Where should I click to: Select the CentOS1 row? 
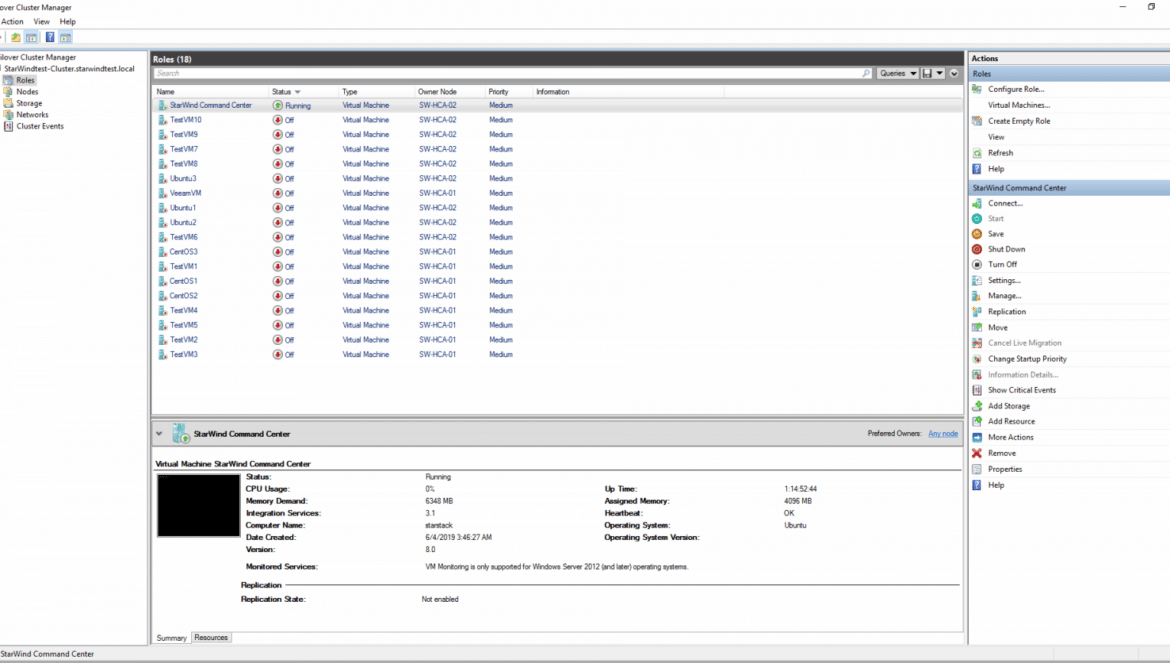(x=557, y=281)
